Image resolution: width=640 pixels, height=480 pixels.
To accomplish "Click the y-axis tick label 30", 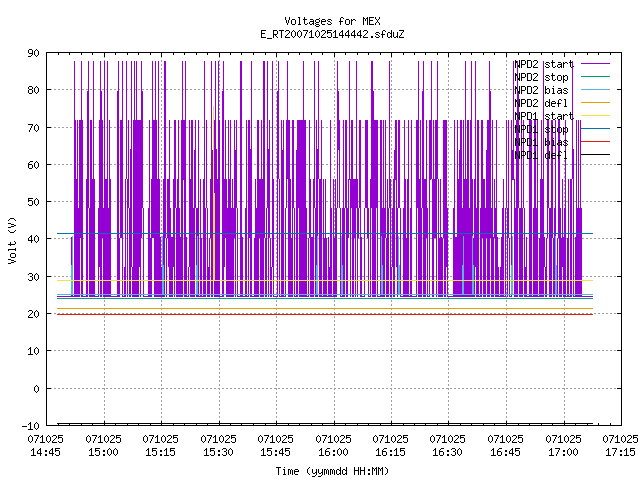I will point(33,277).
